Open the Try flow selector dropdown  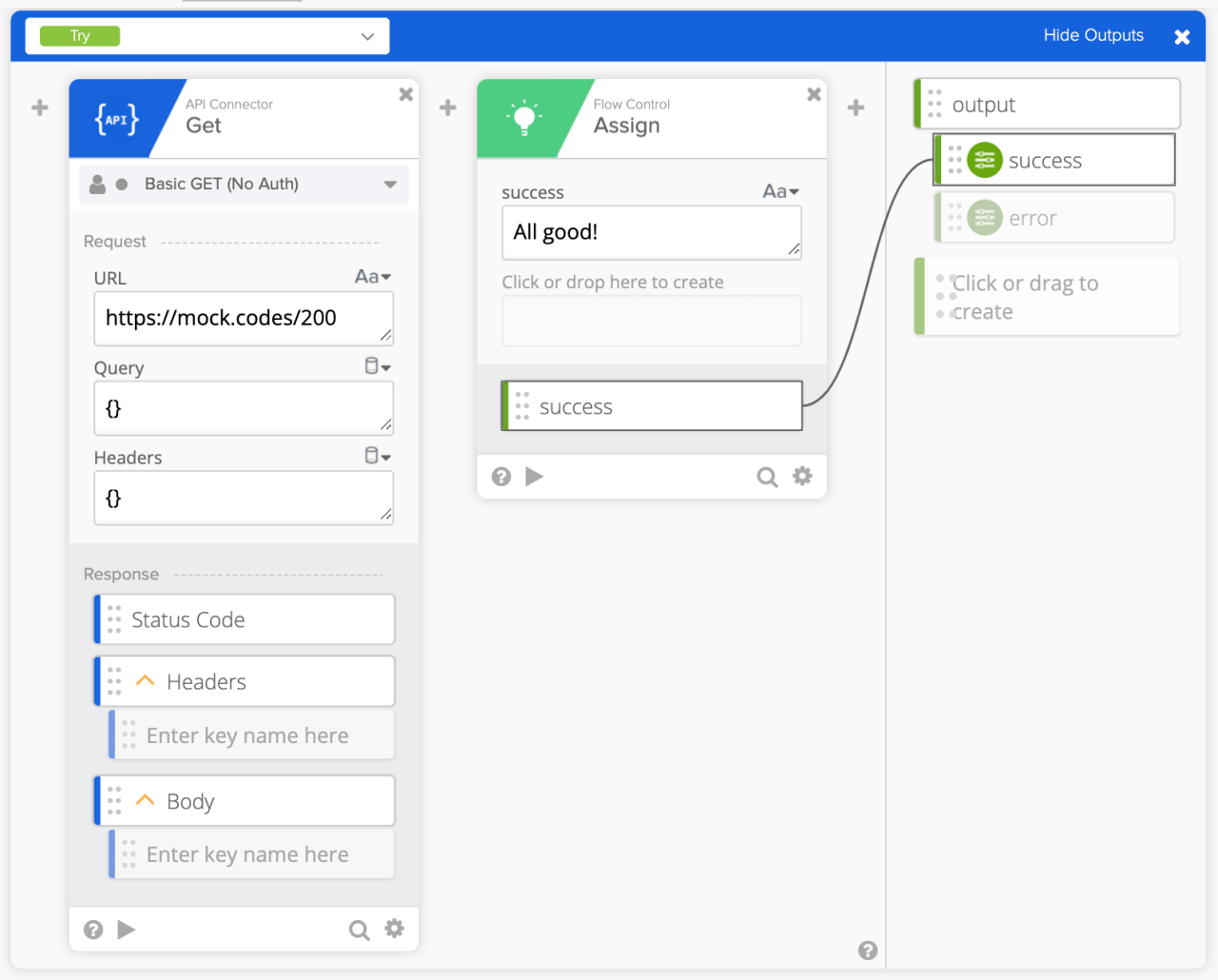pos(367,35)
